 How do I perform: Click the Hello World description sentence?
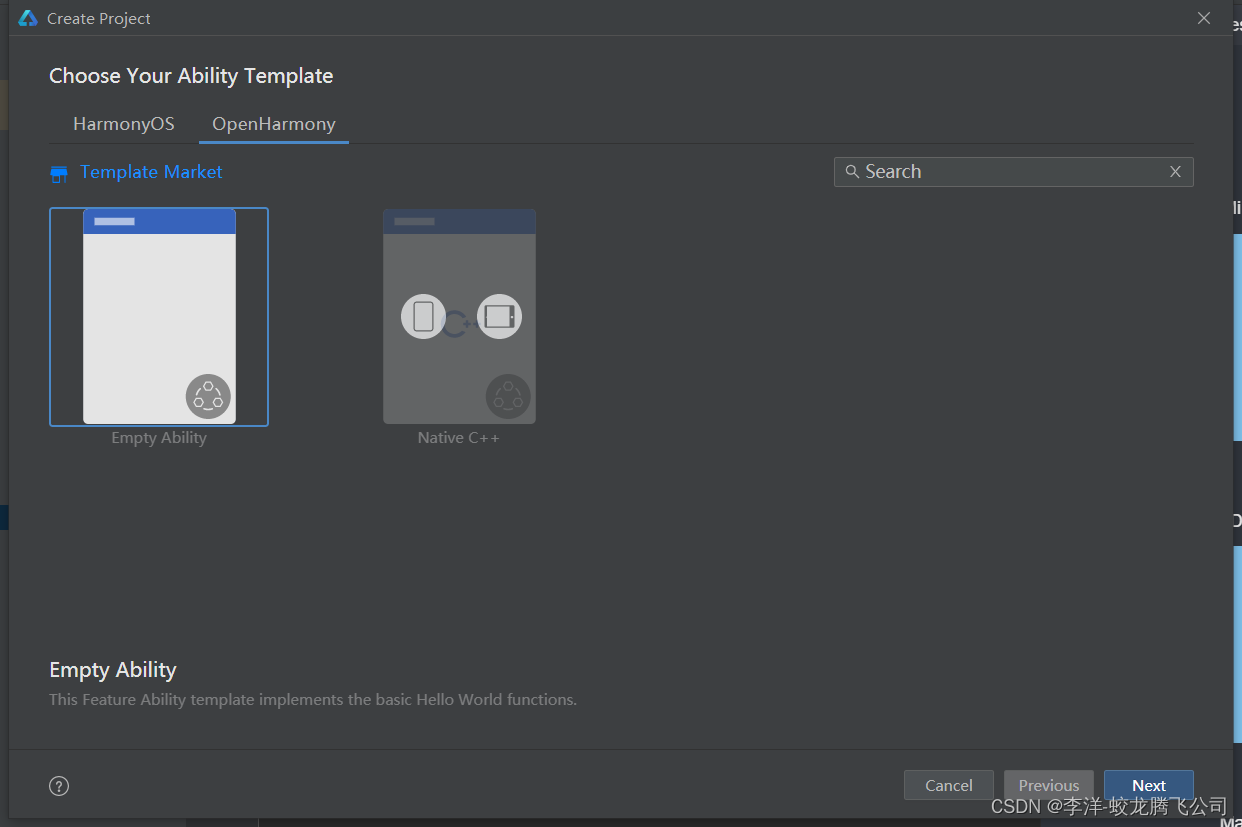[313, 700]
